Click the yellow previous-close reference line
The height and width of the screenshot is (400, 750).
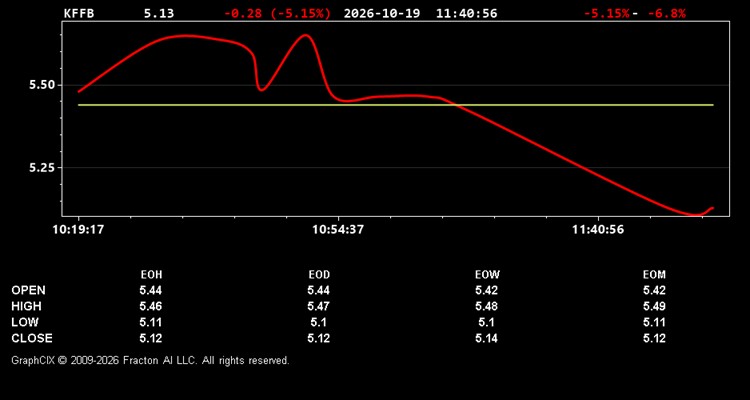click(x=396, y=105)
